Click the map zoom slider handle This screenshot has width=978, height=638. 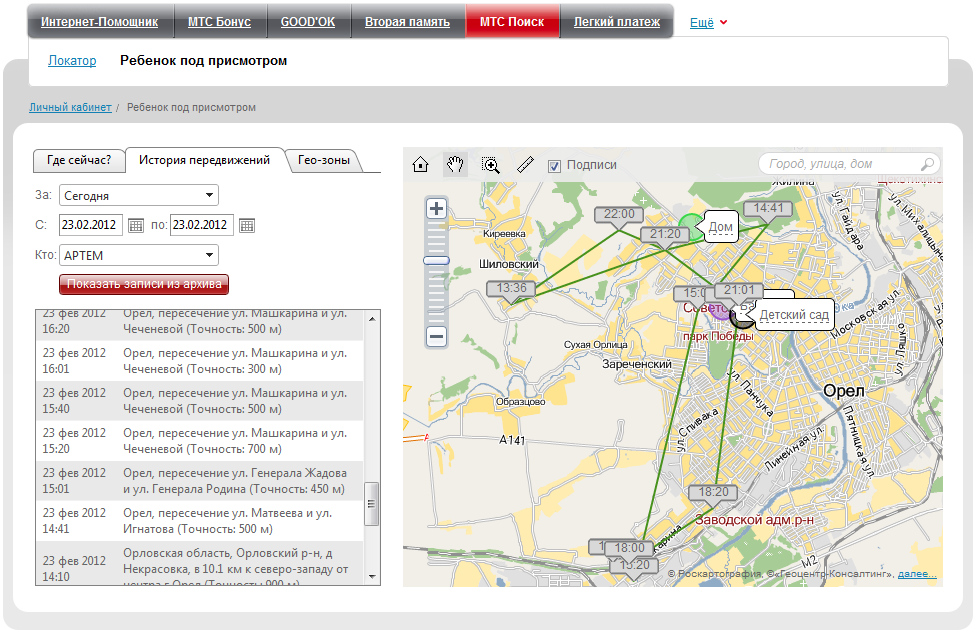(x=437, y=260)
